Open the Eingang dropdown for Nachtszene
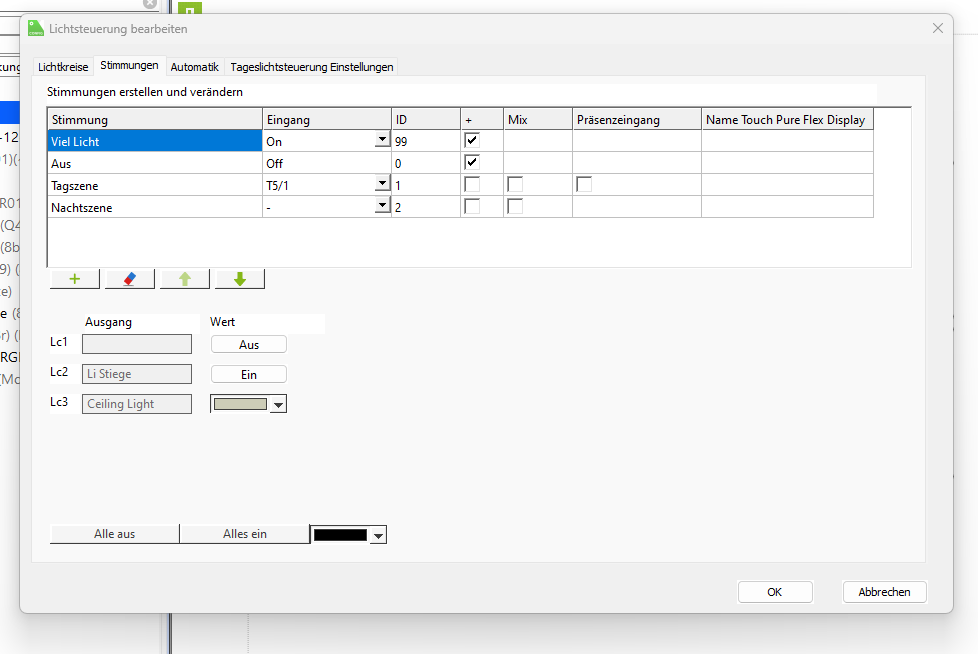 pos(381,207)
